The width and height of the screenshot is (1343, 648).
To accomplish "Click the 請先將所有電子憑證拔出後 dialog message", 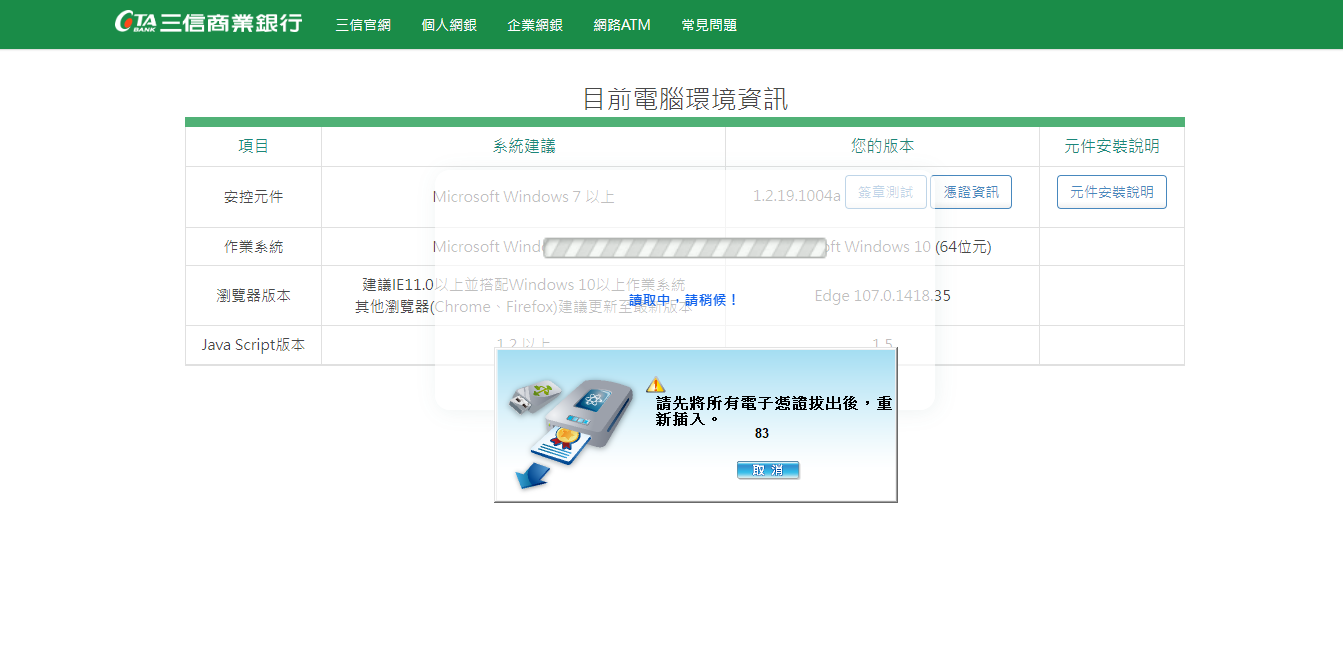I will (x=773, y=411).
